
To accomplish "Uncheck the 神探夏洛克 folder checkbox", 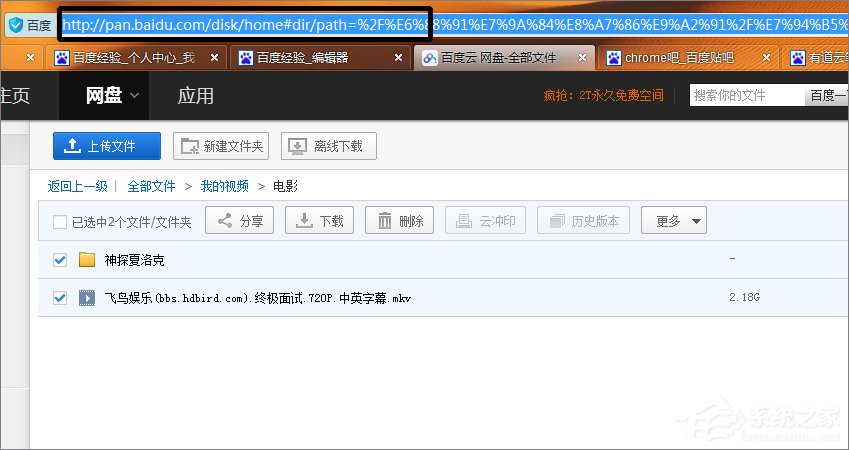I will [60, 260].
